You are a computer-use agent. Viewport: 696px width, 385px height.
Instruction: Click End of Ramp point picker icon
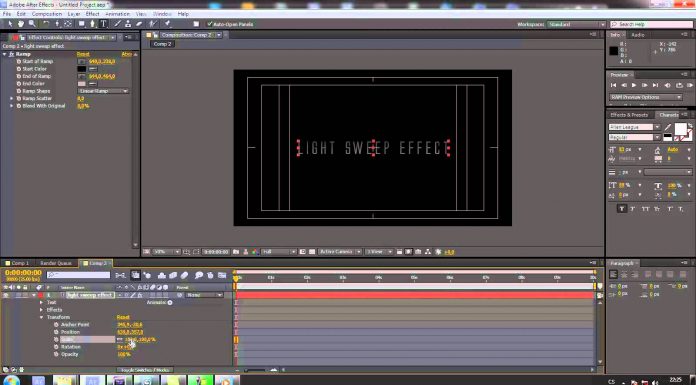(82, 76)
